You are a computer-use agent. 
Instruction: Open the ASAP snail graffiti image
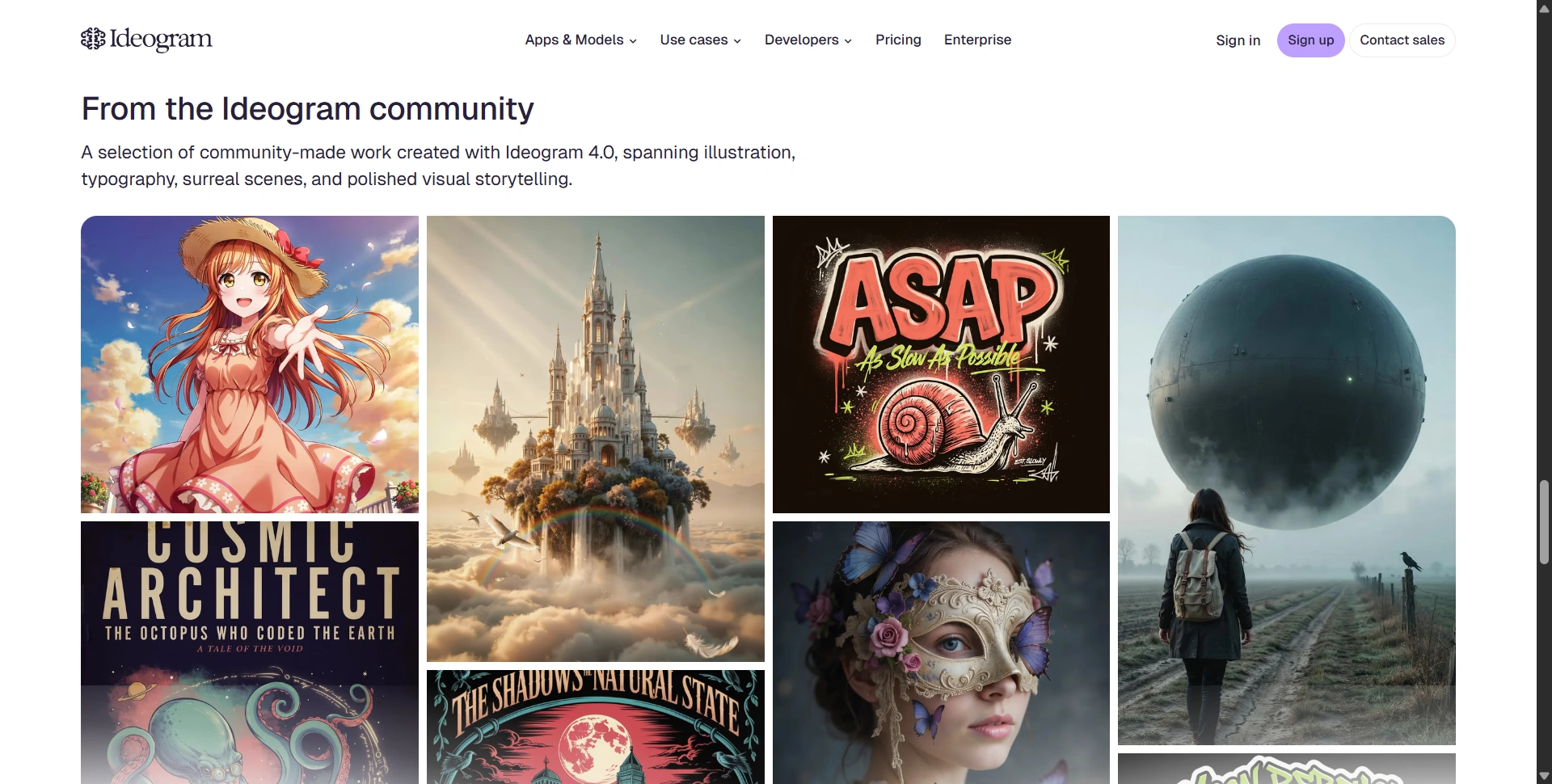(941, 365)
